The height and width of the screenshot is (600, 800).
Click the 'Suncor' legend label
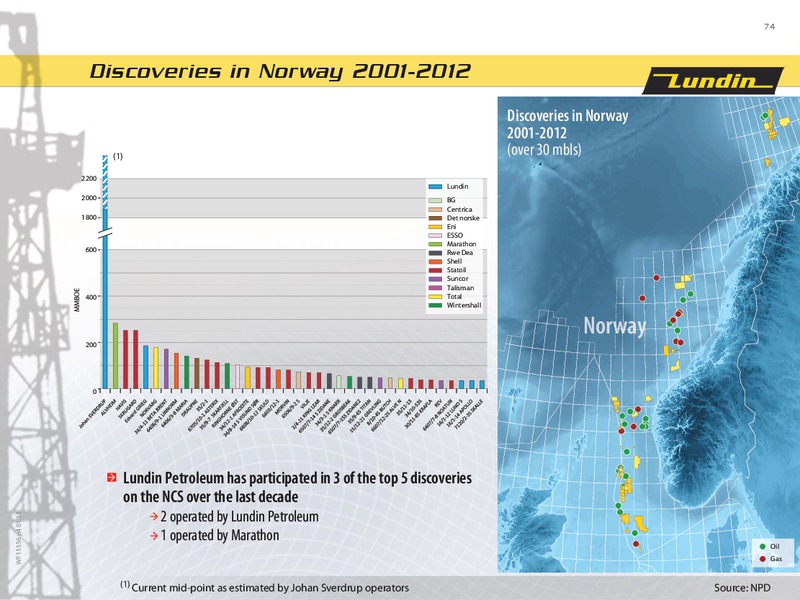(457, 279)
